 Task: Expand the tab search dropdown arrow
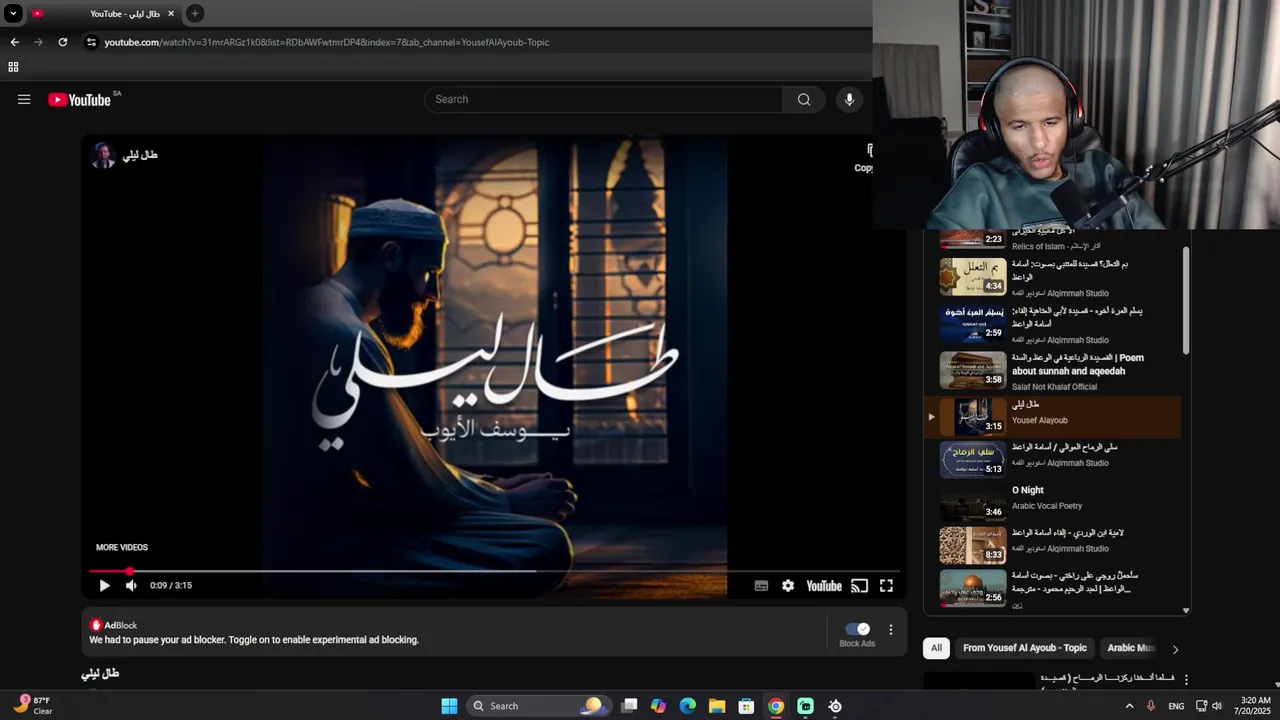click(13, 14)
